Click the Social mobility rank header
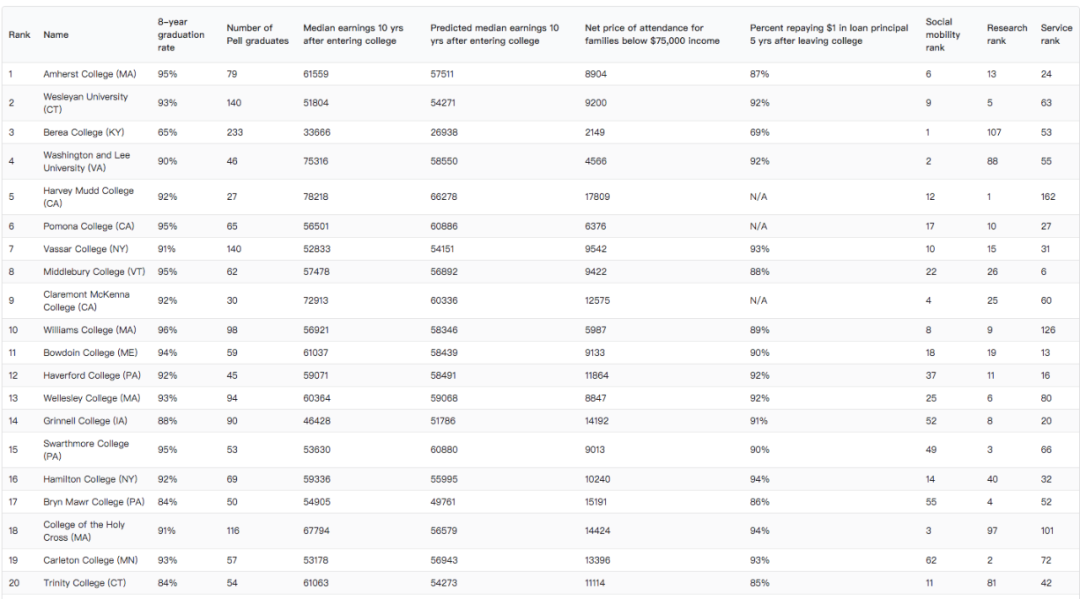The height and width of the screenshot is (599, 1080). click(x=942, y=35)
